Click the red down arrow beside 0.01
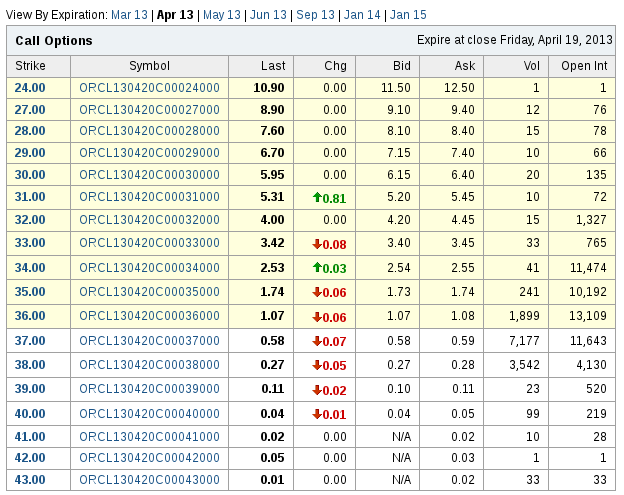The image size is (624, 495). click(317, 414)
